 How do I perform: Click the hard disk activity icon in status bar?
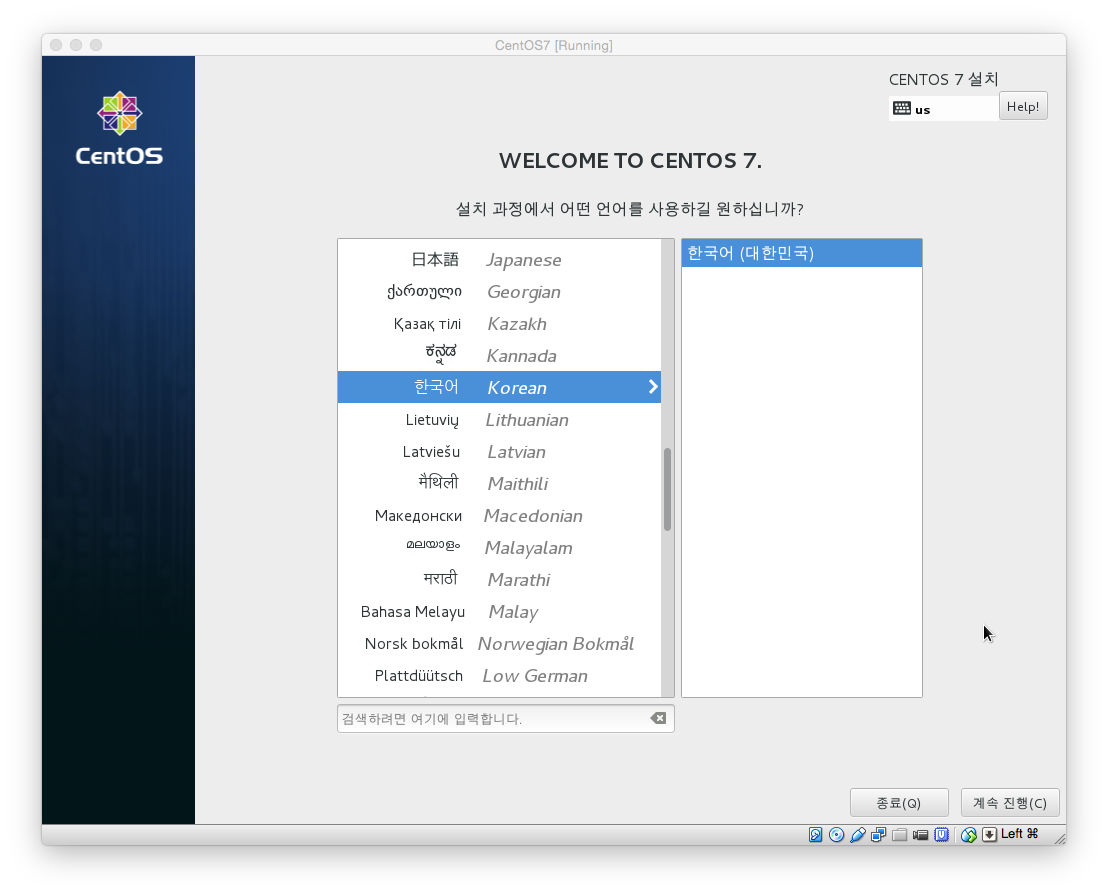[x=815, y=834]
